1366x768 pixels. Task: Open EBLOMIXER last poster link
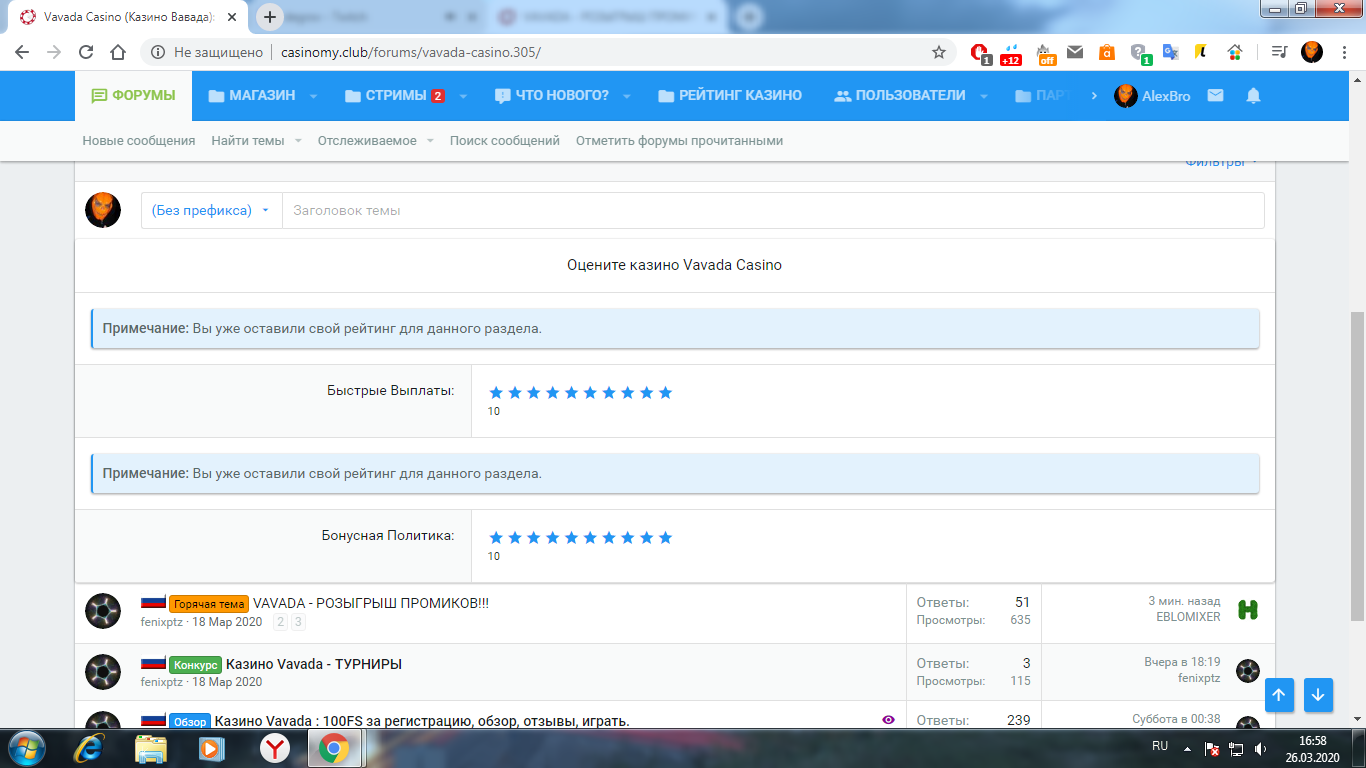point(1188,617)
